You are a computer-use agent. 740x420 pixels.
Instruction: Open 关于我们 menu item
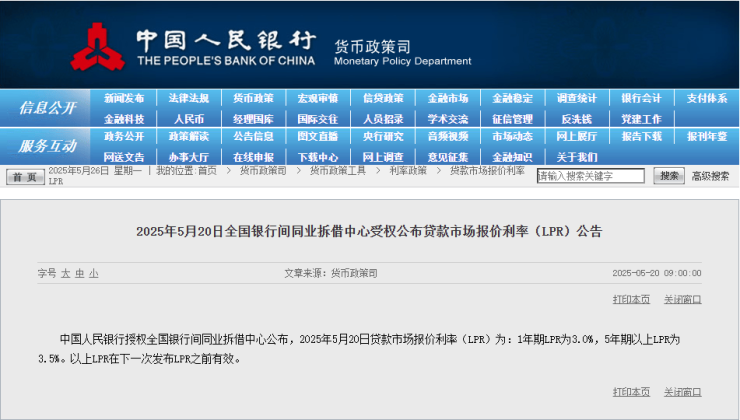click(577, 157)
